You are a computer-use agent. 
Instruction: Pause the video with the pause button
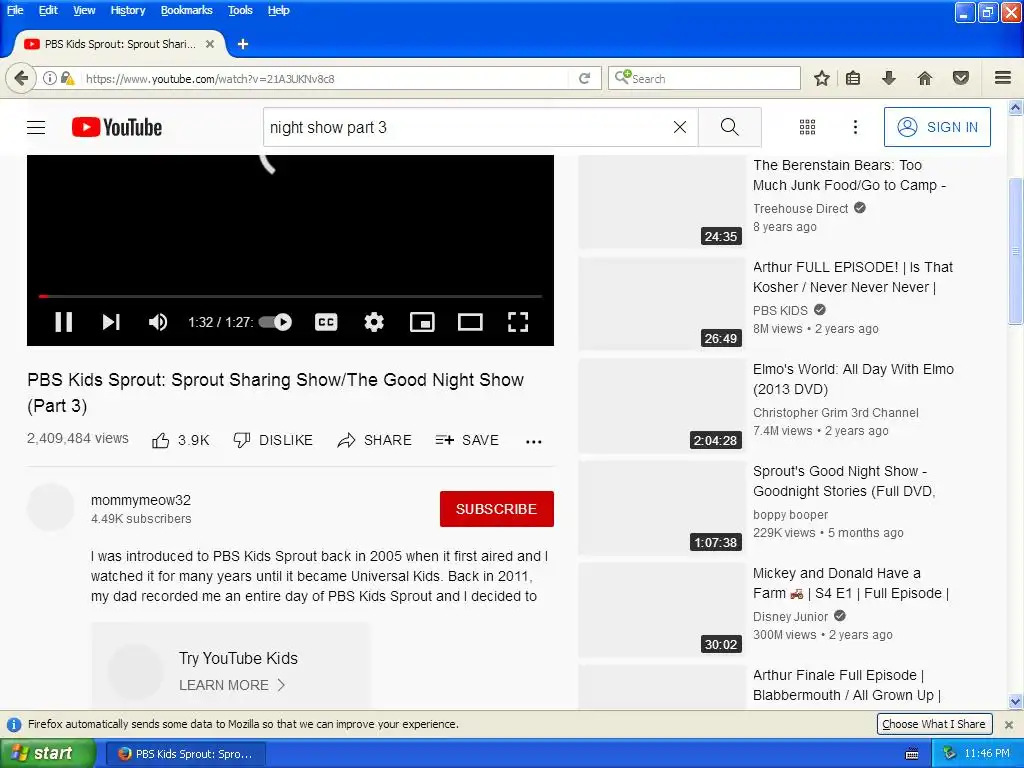tap(63, 322)
